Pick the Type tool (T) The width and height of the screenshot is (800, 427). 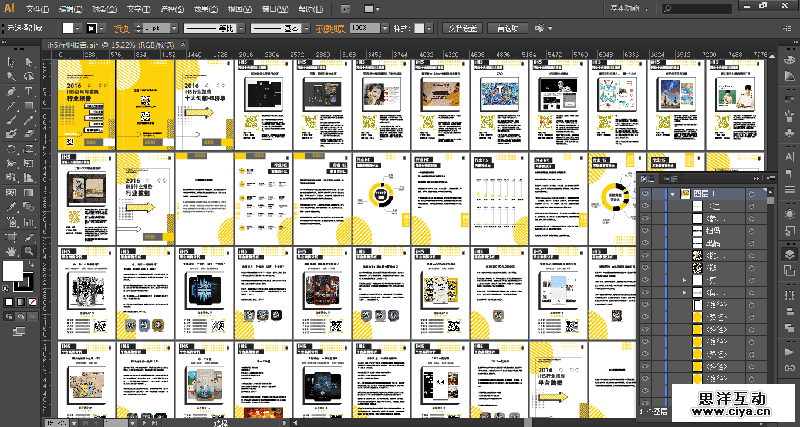(x=28, y=91)
